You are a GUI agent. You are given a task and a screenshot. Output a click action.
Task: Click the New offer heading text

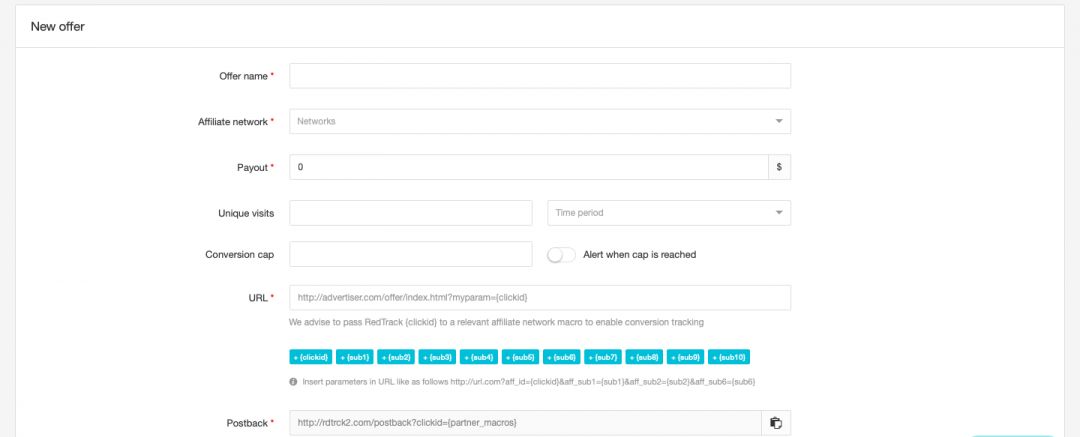click(x=58, y=27)
